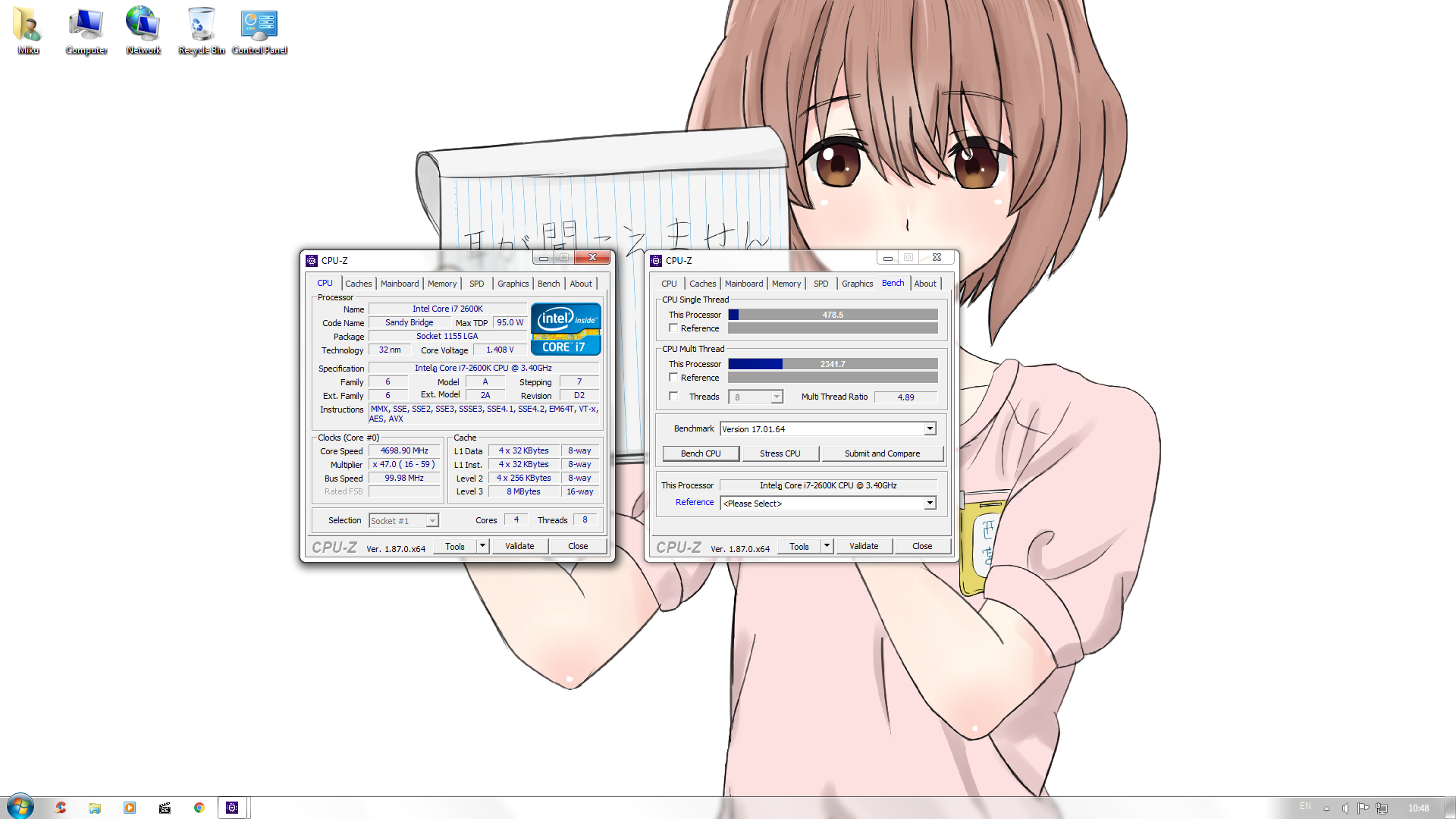Launch CCleaner from the taskbar
Image resolution: width=1456 pixels, height=819 pixels.
pyautogui.click(x=61, y=808)
